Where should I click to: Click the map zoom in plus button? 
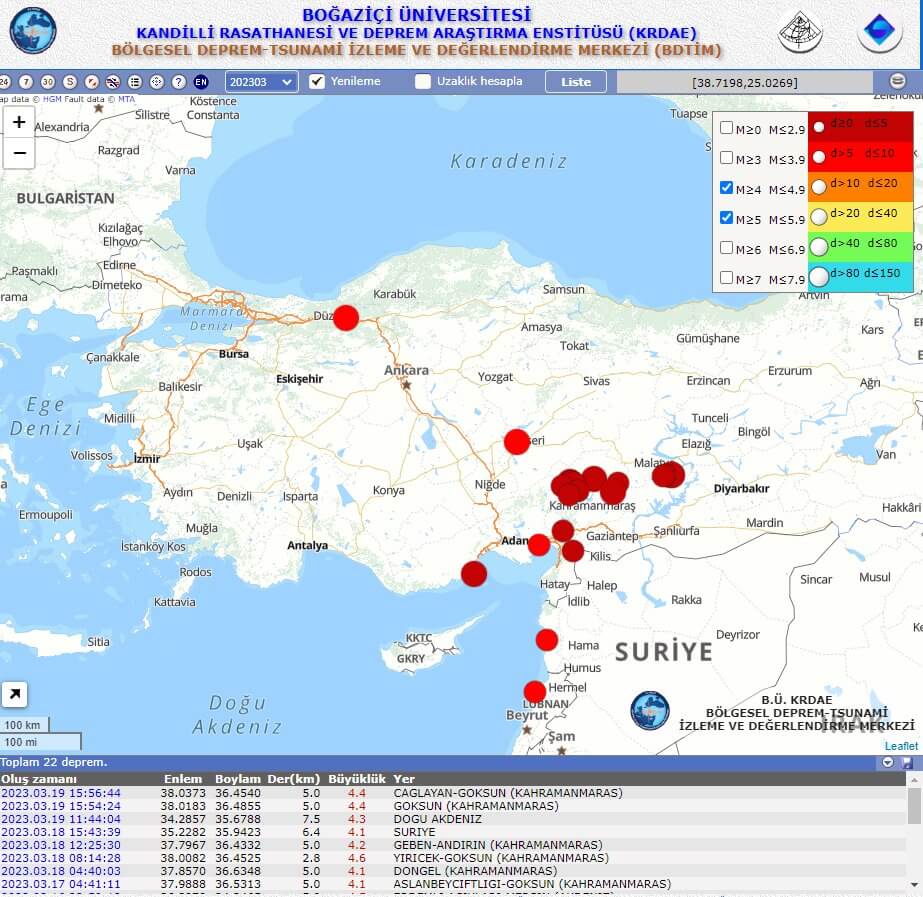19,122
